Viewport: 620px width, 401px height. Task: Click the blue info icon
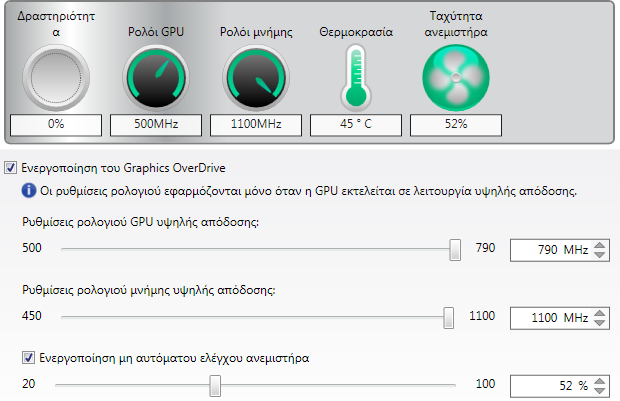pos(28,191)
